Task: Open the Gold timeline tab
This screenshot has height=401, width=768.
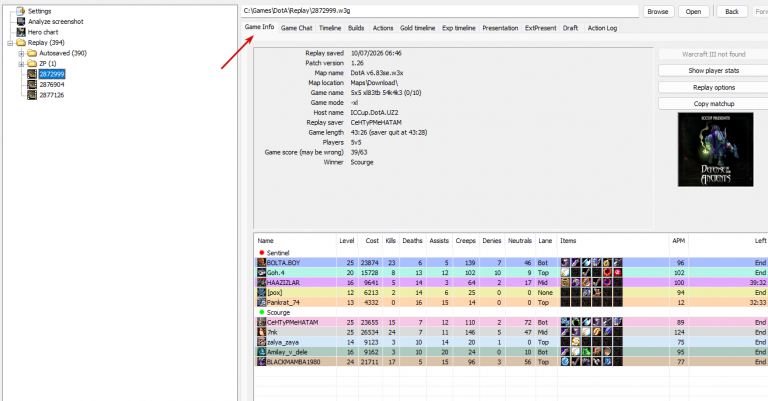Action: click(x=417, y=28)
